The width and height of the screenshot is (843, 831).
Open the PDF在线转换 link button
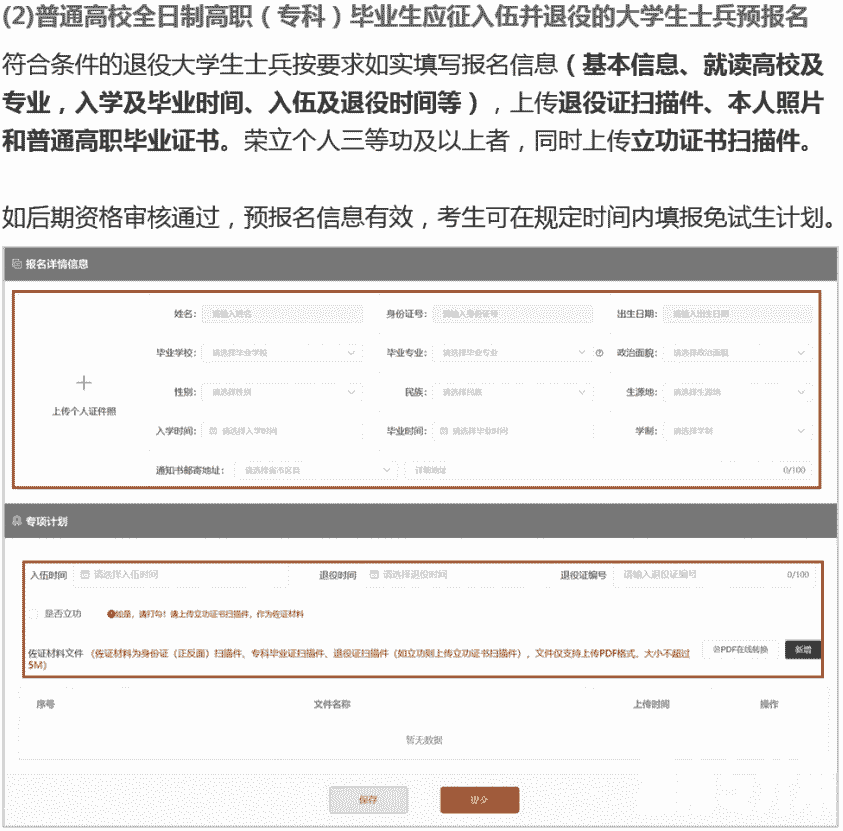741,650
